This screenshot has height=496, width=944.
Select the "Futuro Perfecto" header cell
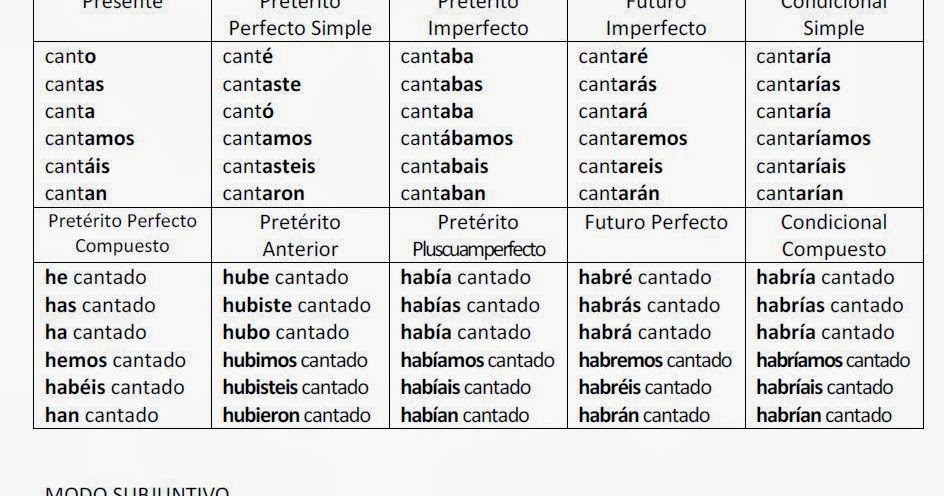(x=656, y=222)
